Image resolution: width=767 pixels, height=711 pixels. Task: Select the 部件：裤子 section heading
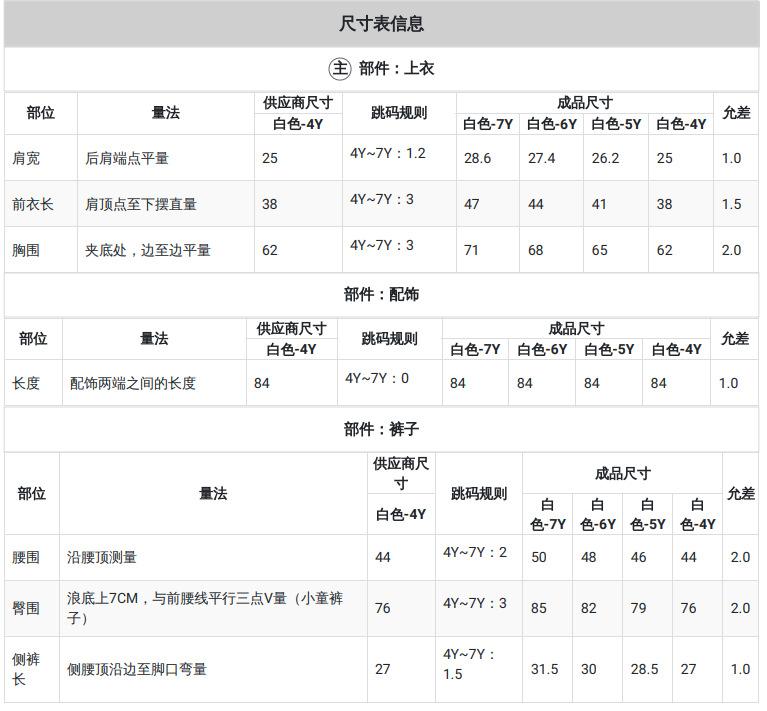tap(381, 429)
